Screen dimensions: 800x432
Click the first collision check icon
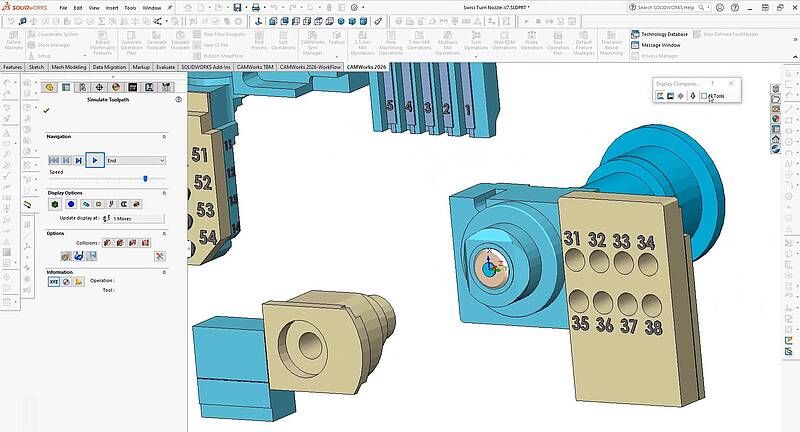(x=107, y=242)
